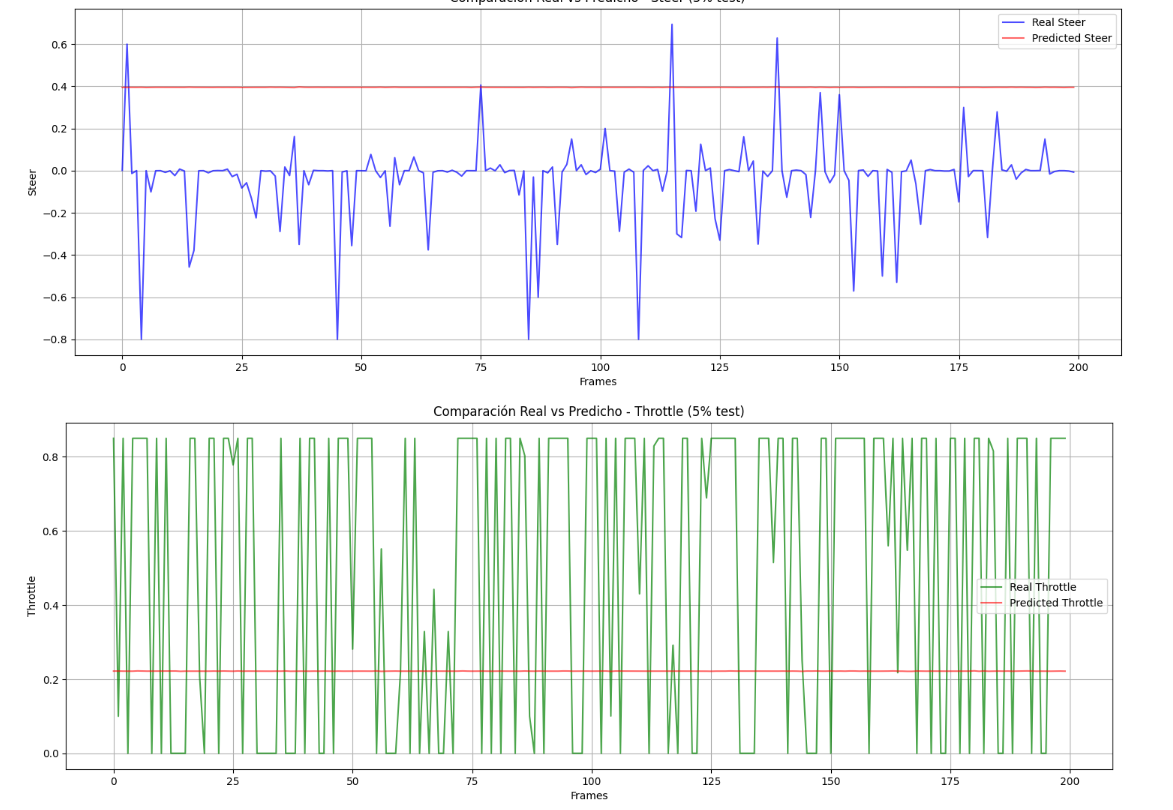Viewport: 1173px width, 810px height.
Task: Click the vertical "Throttle" y-axis label
Action: pos(31,596)
